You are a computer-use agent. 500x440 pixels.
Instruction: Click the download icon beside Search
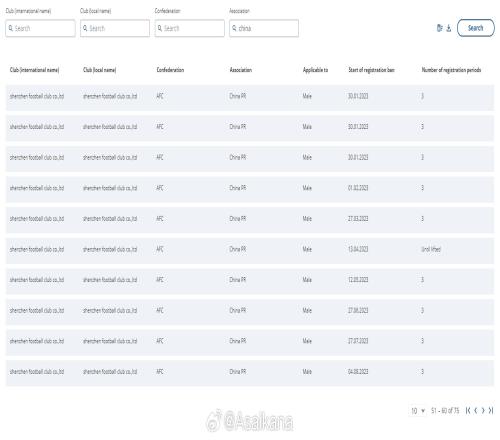[x=449, y=28]
